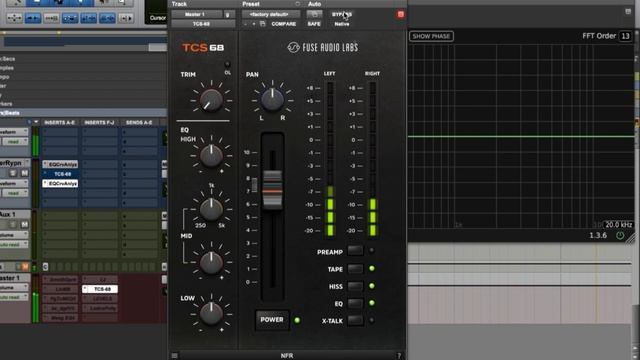Image resolution: width=640 pixels, height=360 pixels.
Task: Click the 20.0 kHz frequency field
Action: pos(618,224)
